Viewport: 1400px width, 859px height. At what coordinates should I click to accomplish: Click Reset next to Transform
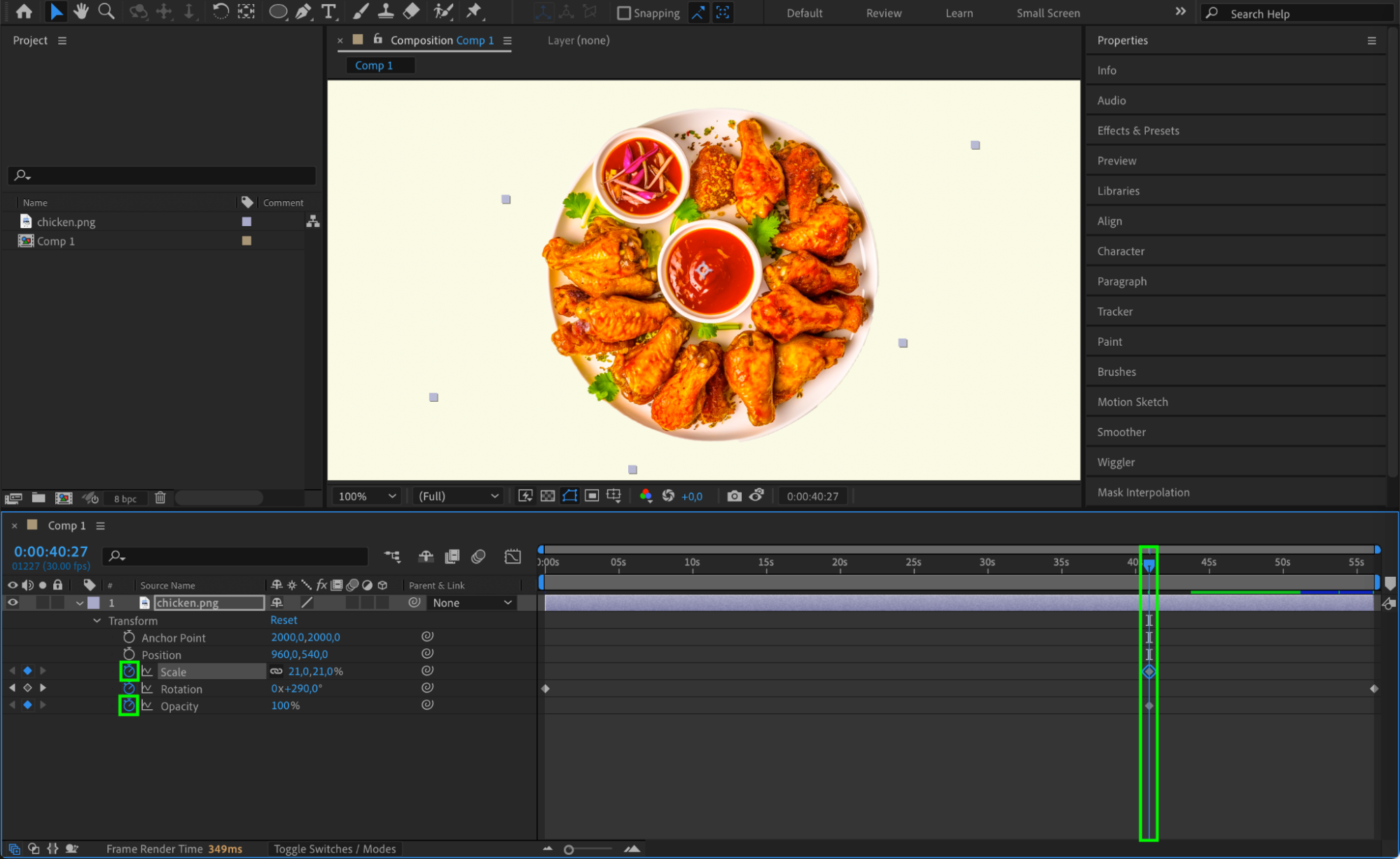tap(284, 620)
